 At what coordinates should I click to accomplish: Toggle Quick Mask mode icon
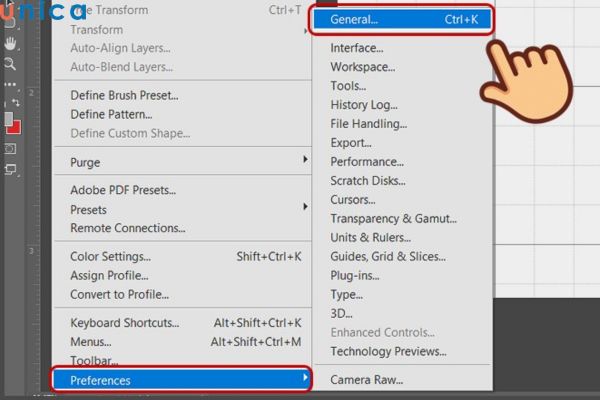coord(10,149)
